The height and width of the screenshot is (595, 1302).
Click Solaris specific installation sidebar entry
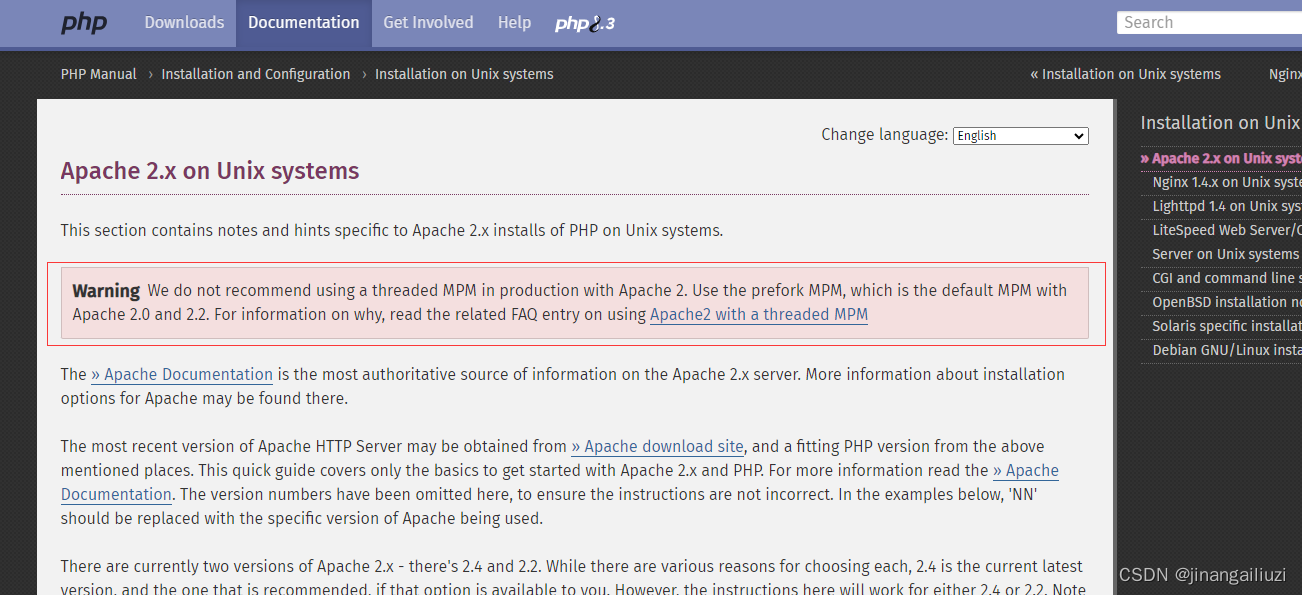1226,325
